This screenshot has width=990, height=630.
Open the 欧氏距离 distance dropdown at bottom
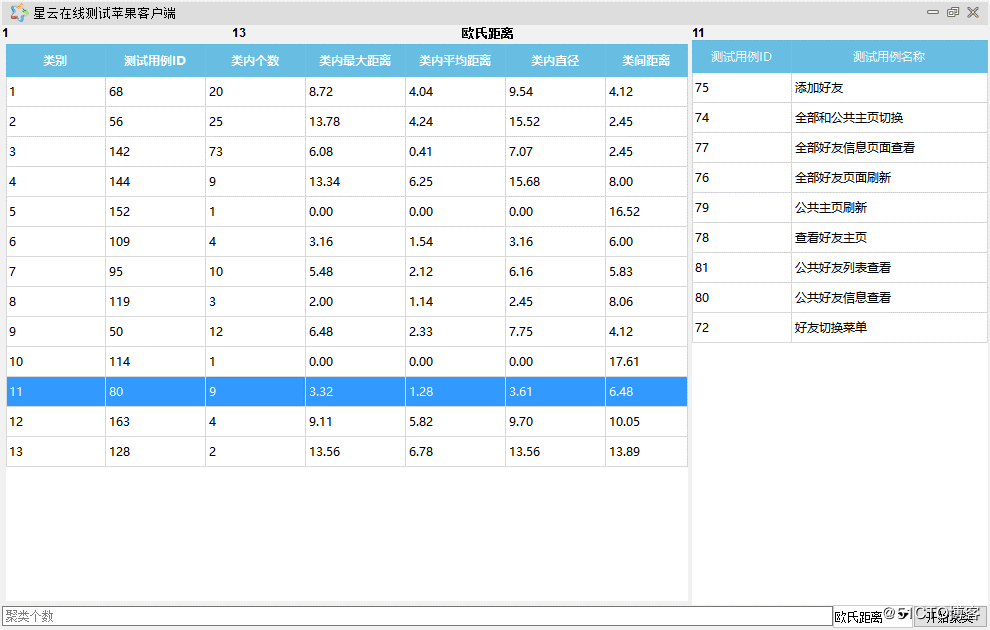(x=873, y=616)
